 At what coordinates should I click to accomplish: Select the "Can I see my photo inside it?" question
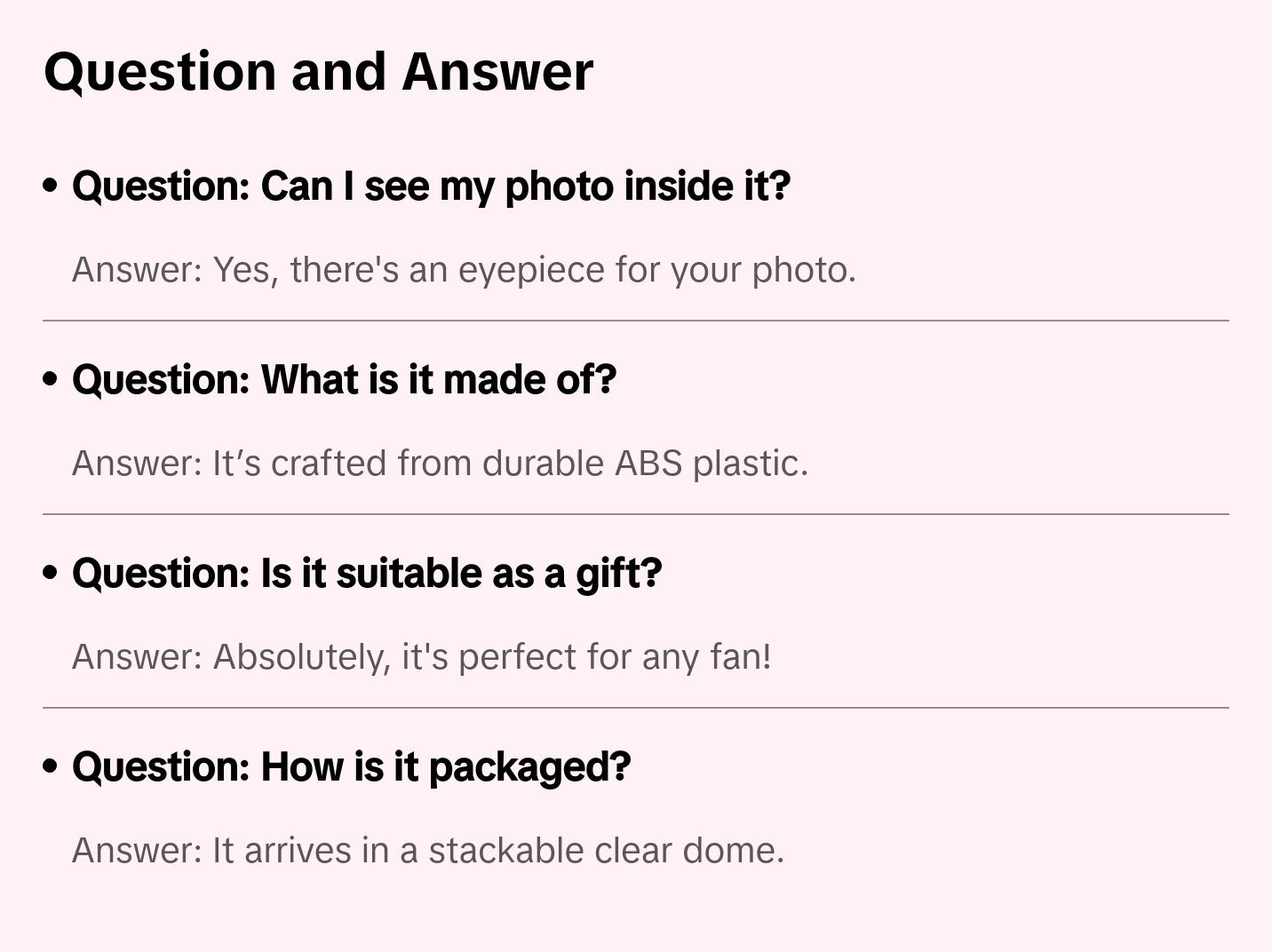(x=431, y=186)
